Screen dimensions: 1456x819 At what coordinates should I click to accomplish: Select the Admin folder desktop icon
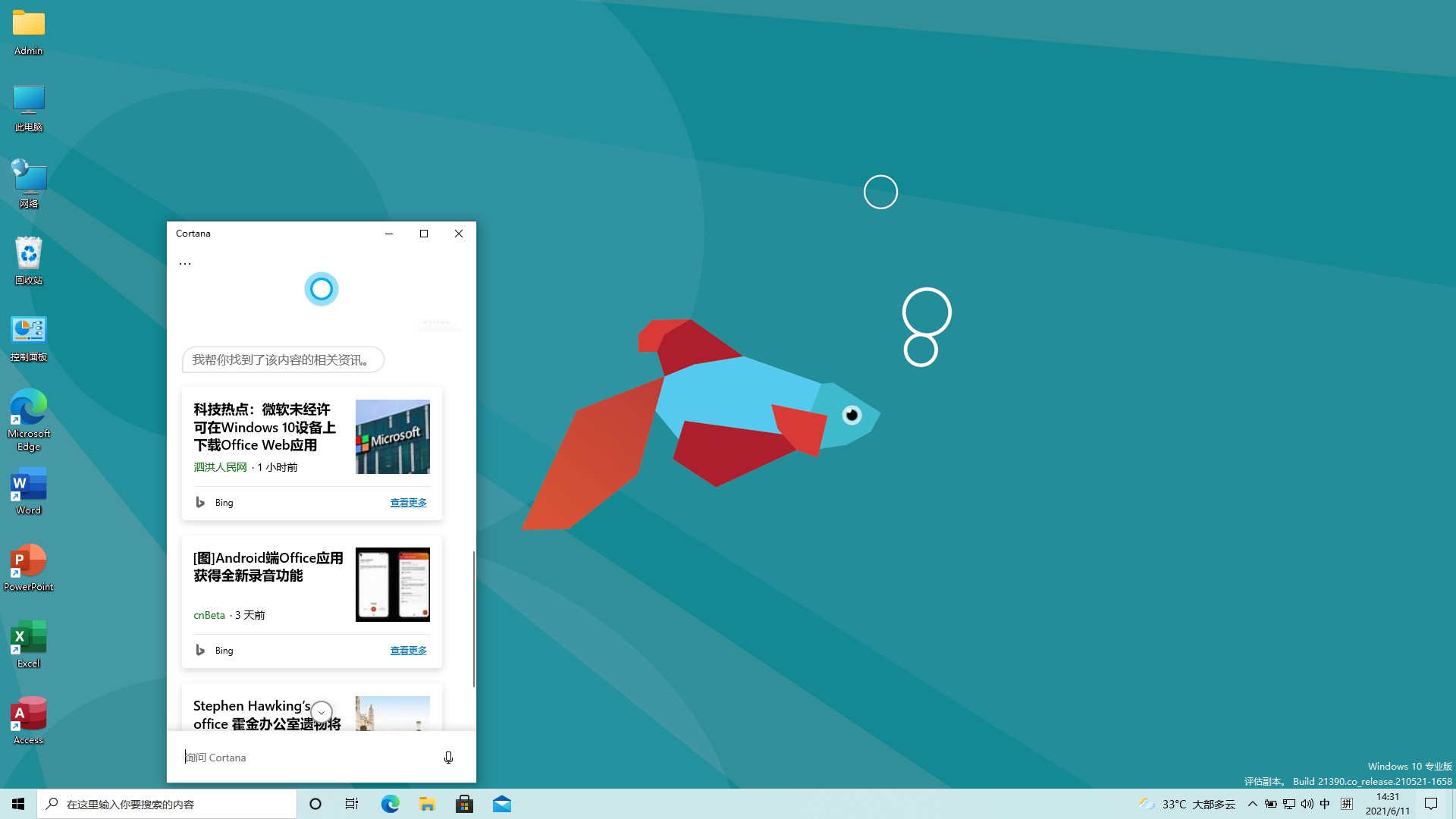pos(29,32)
